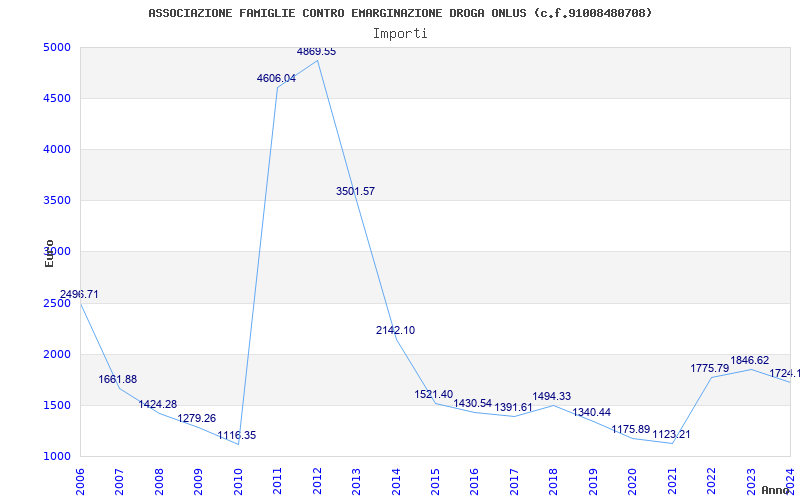
Task: Select the peak value 4869.55
Action: click(x=316, y=52)
